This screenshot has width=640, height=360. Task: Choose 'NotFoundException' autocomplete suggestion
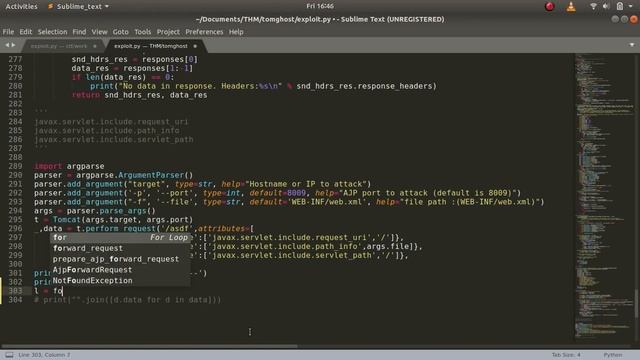point(120,281)
